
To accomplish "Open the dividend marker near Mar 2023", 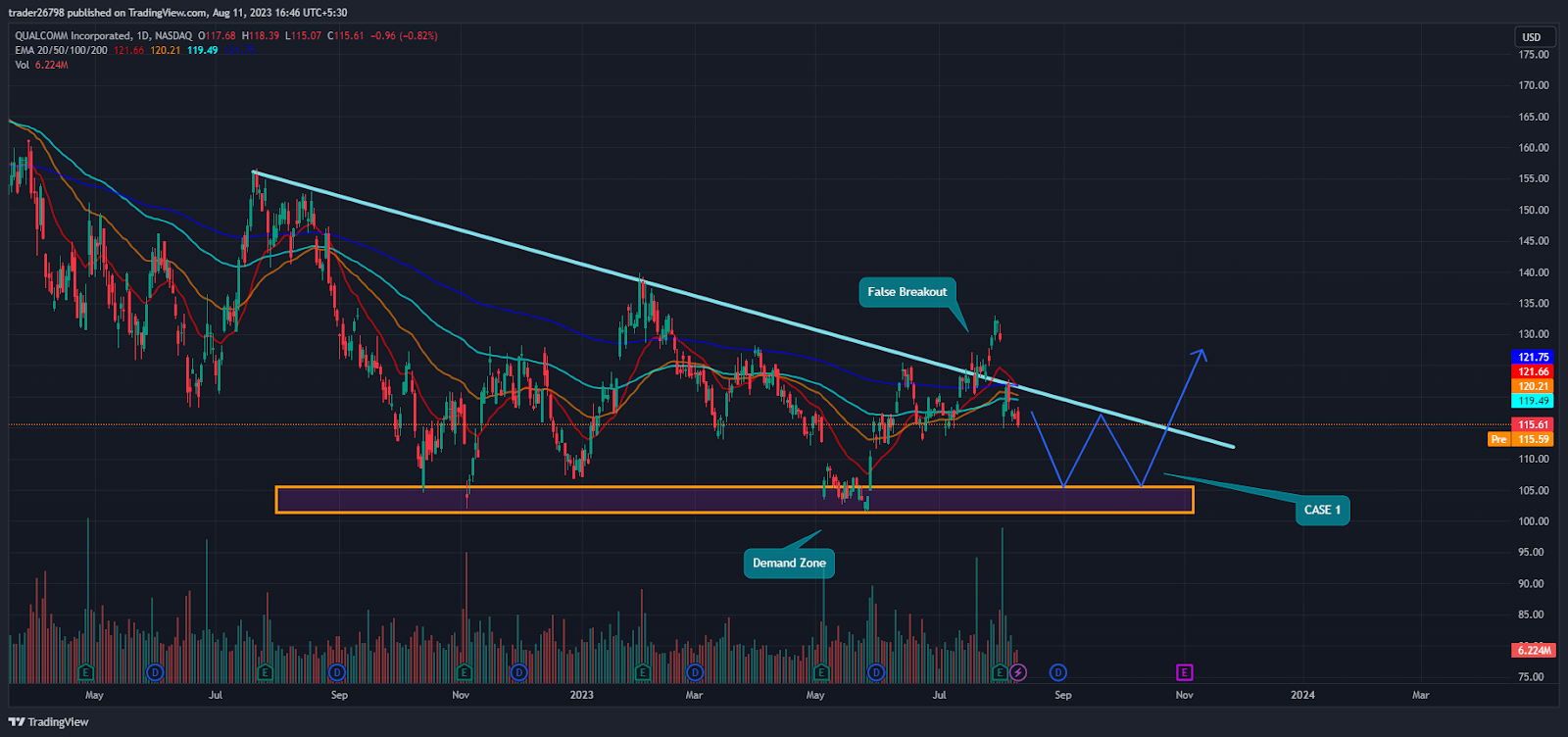I will coord(695,672).
